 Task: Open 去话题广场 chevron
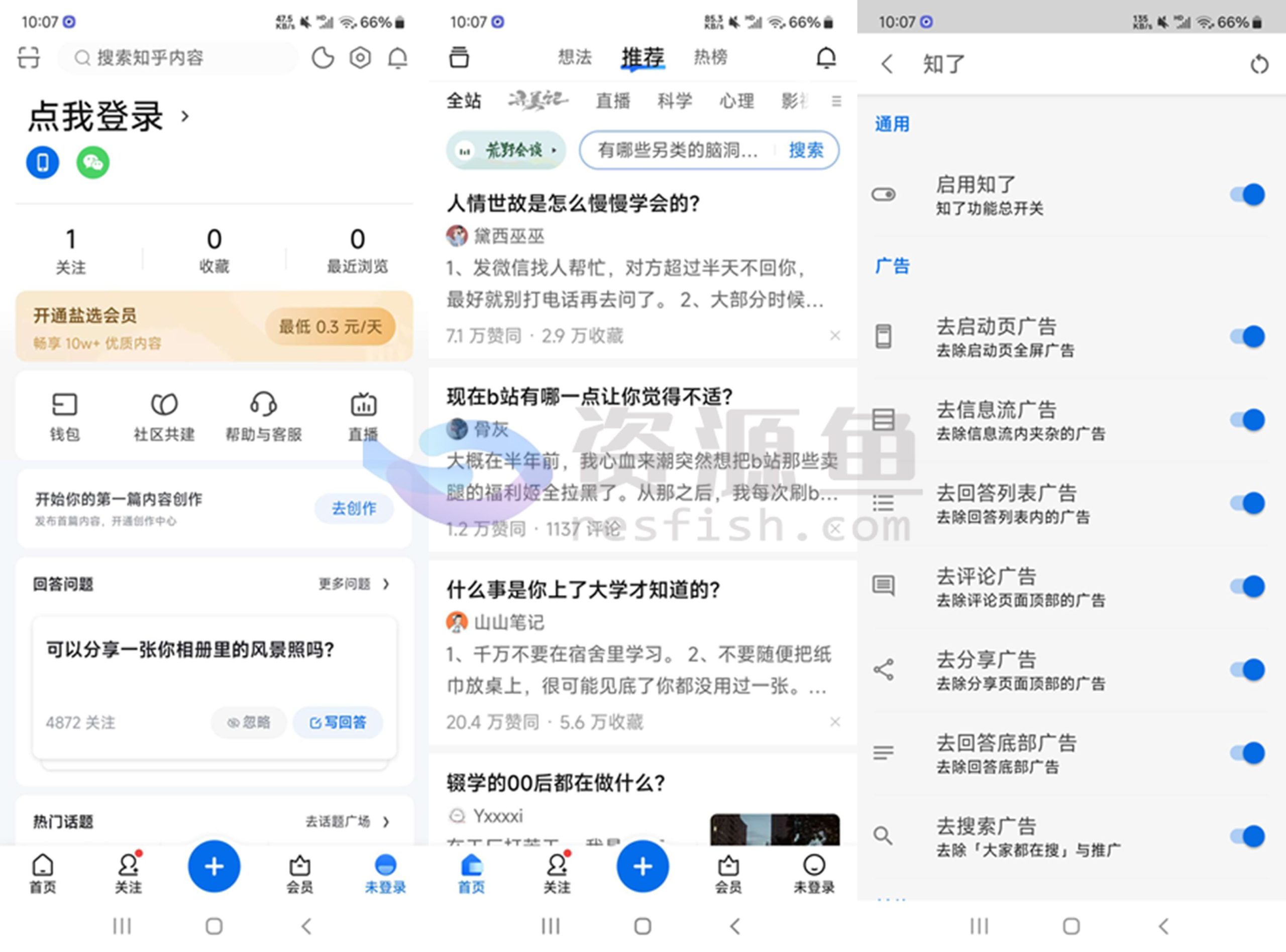386,821
